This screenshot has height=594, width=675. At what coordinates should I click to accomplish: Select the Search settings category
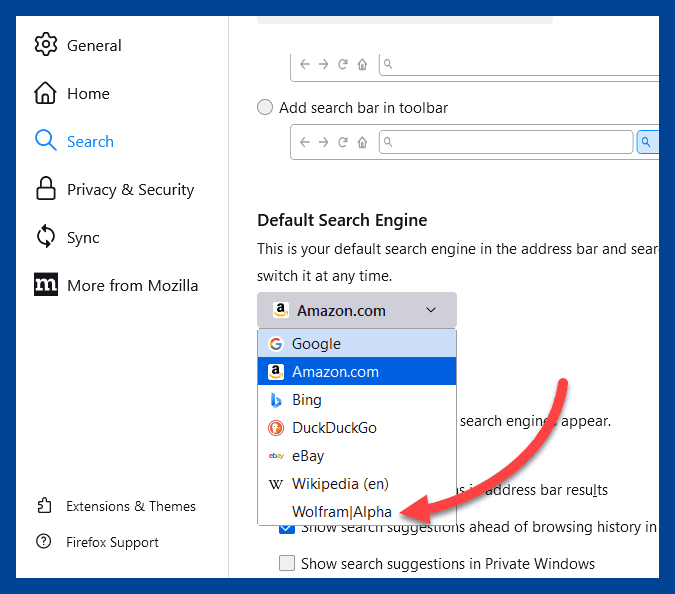(x=74, y=141)
